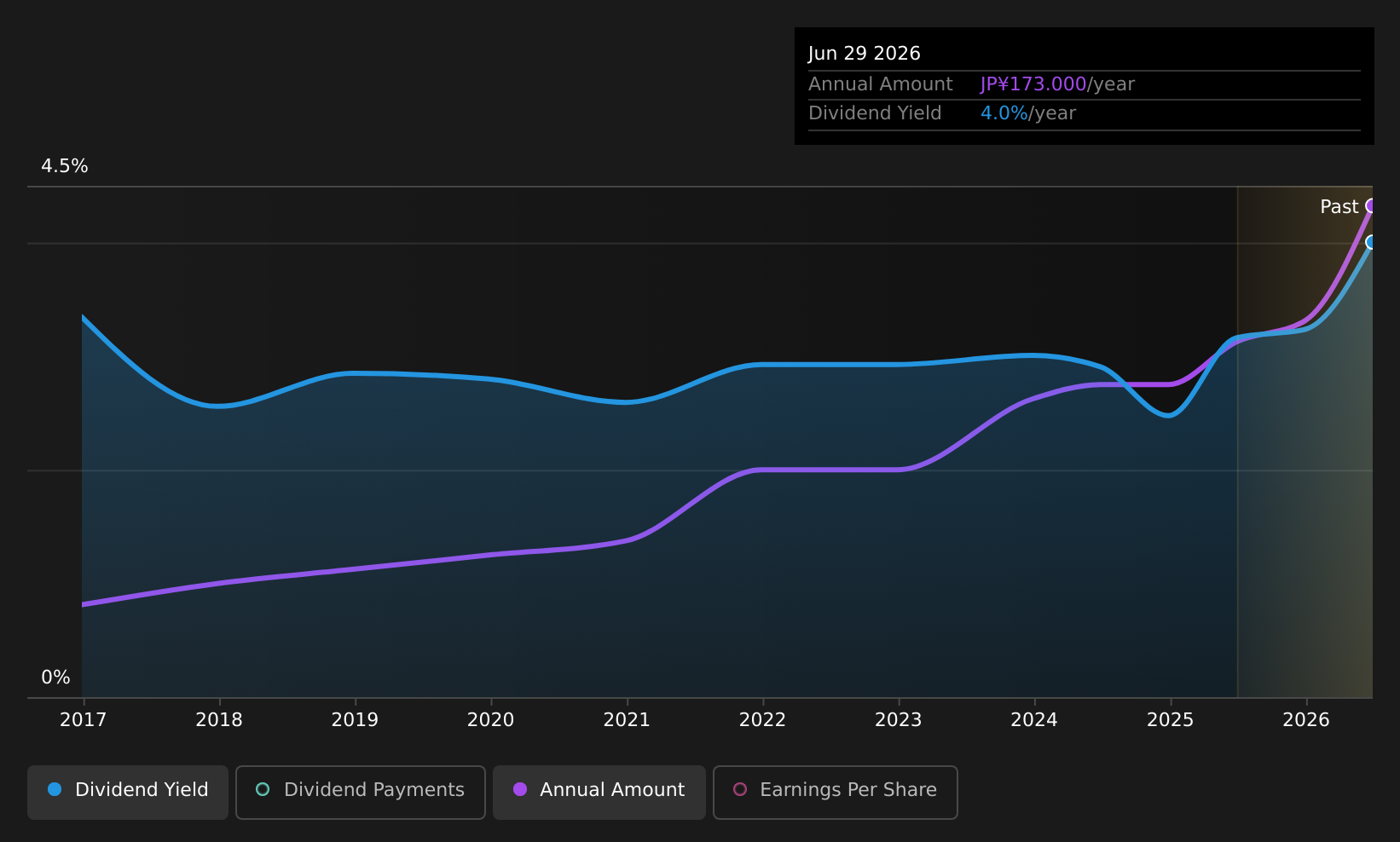Click the 2023 x-axis label
Image resolution: width=1400 pixels, height=842 pixels.
[x=899, y=720]
